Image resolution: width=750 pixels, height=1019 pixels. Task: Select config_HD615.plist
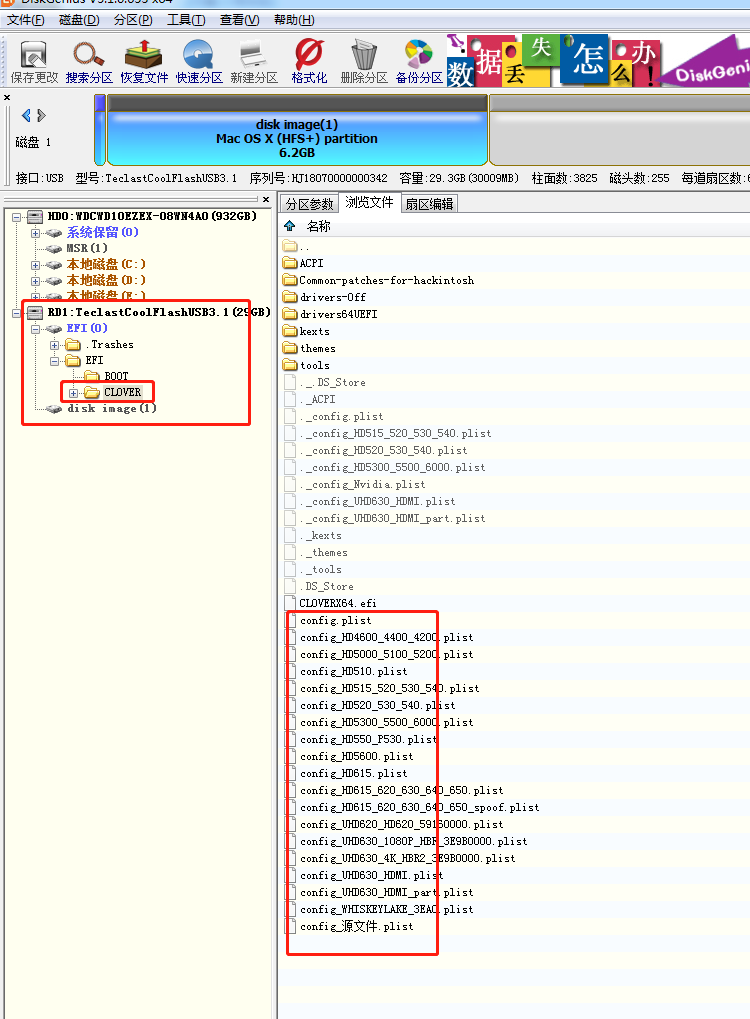click(354, 773)
